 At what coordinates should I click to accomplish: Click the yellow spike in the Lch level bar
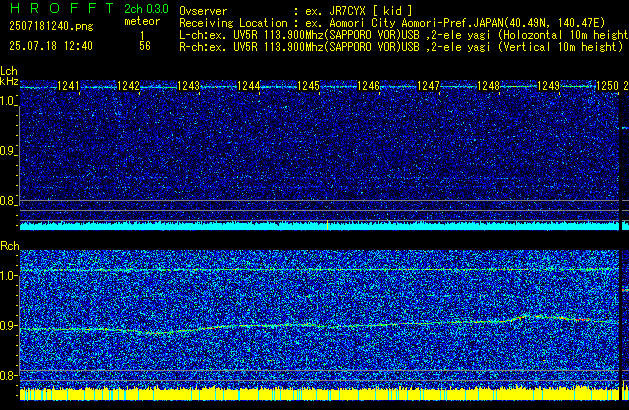point(328,225)
